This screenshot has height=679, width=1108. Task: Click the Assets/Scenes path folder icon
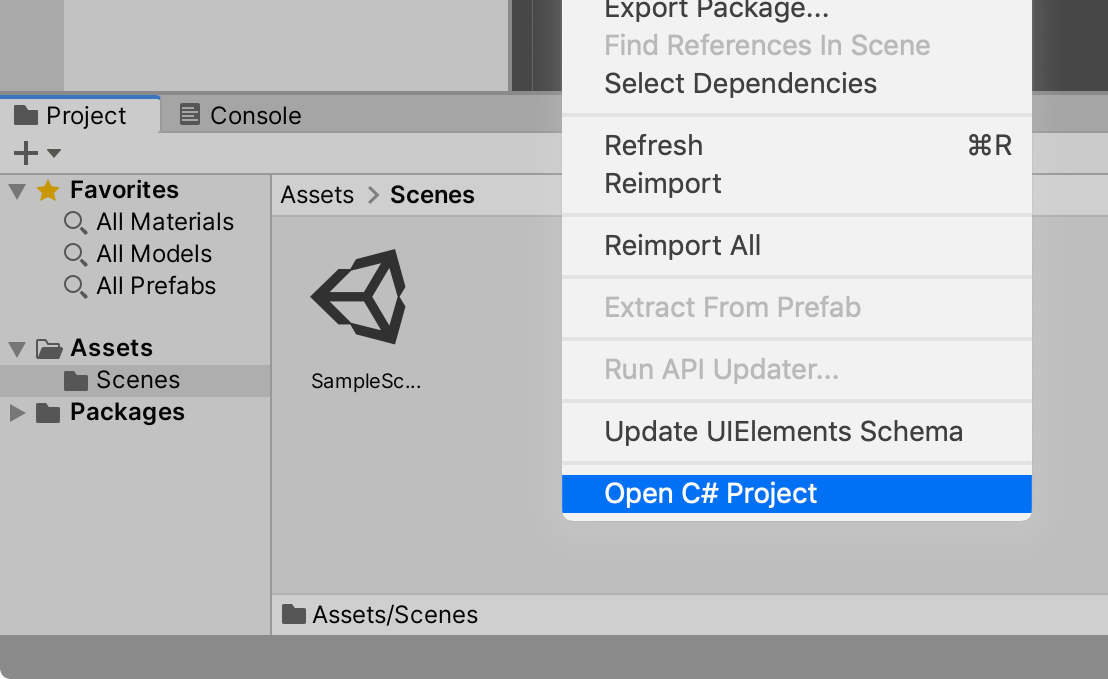tap(294, 615)
